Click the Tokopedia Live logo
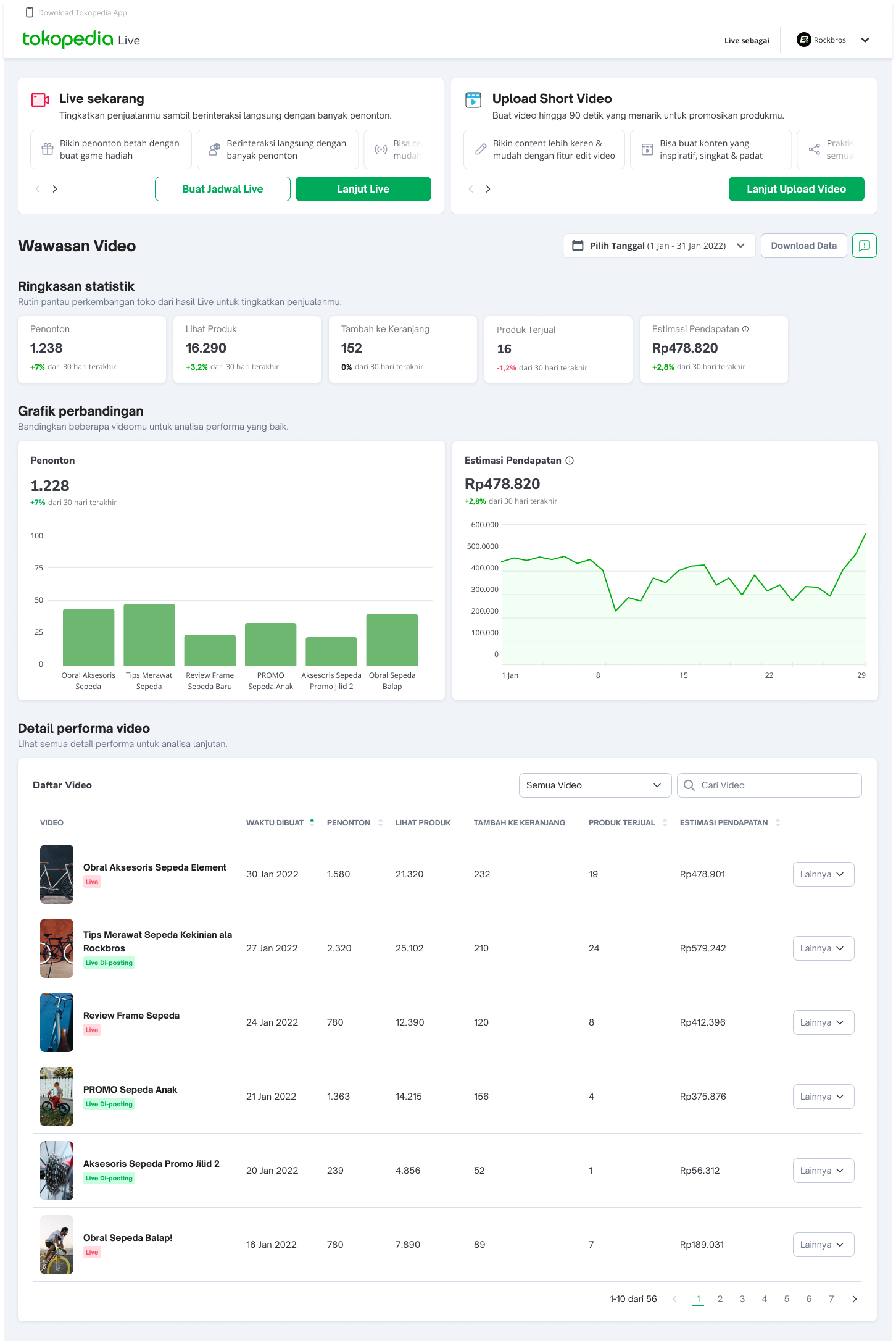896x1341 pixels. (x=81, y=40)
